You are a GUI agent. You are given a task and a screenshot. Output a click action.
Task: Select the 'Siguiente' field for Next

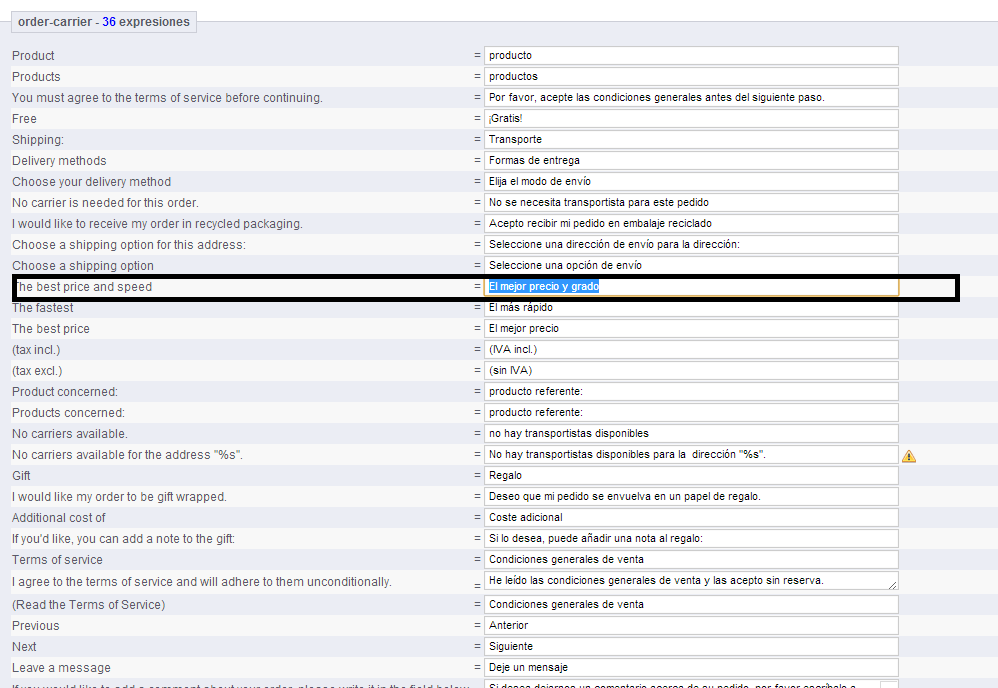click(690, 647)
